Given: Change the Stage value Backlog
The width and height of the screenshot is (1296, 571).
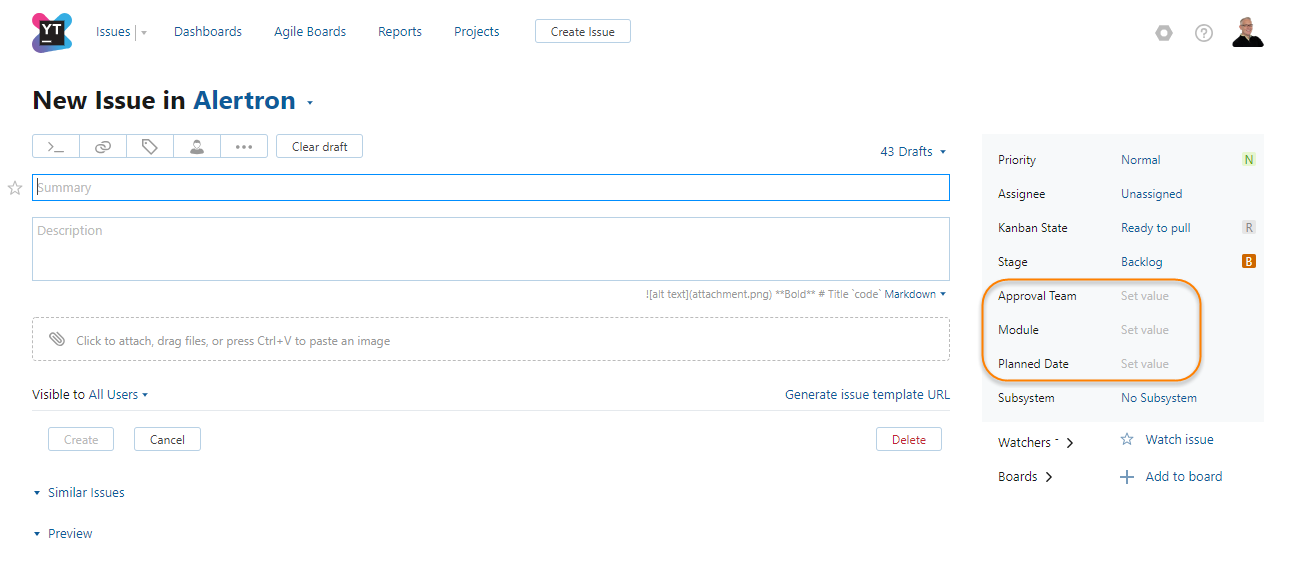Looking at the screenshot, I should coord(1142,262).
